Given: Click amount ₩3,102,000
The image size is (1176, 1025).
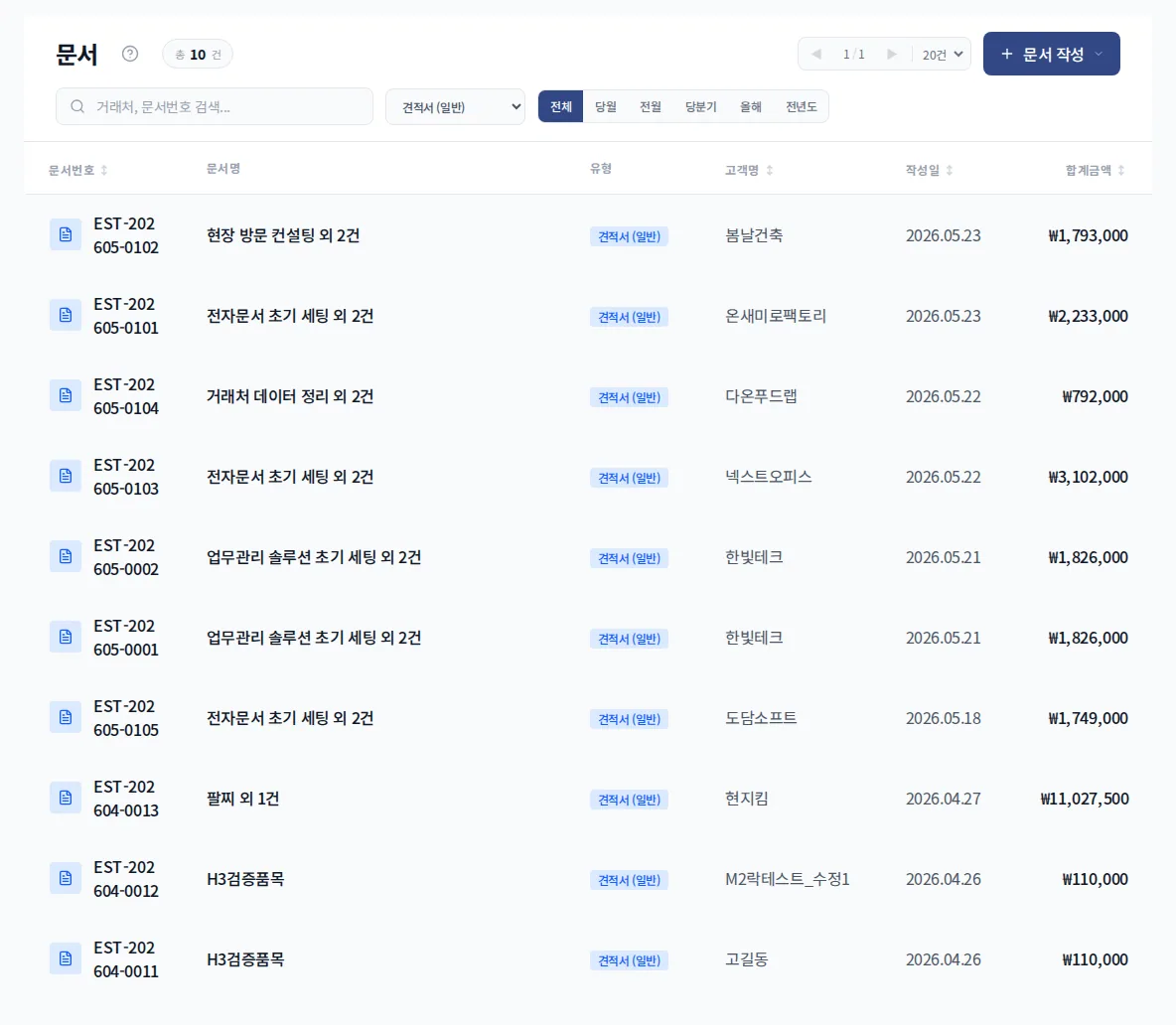Looking at the screenshot, I should click(x=1088, y=477).
